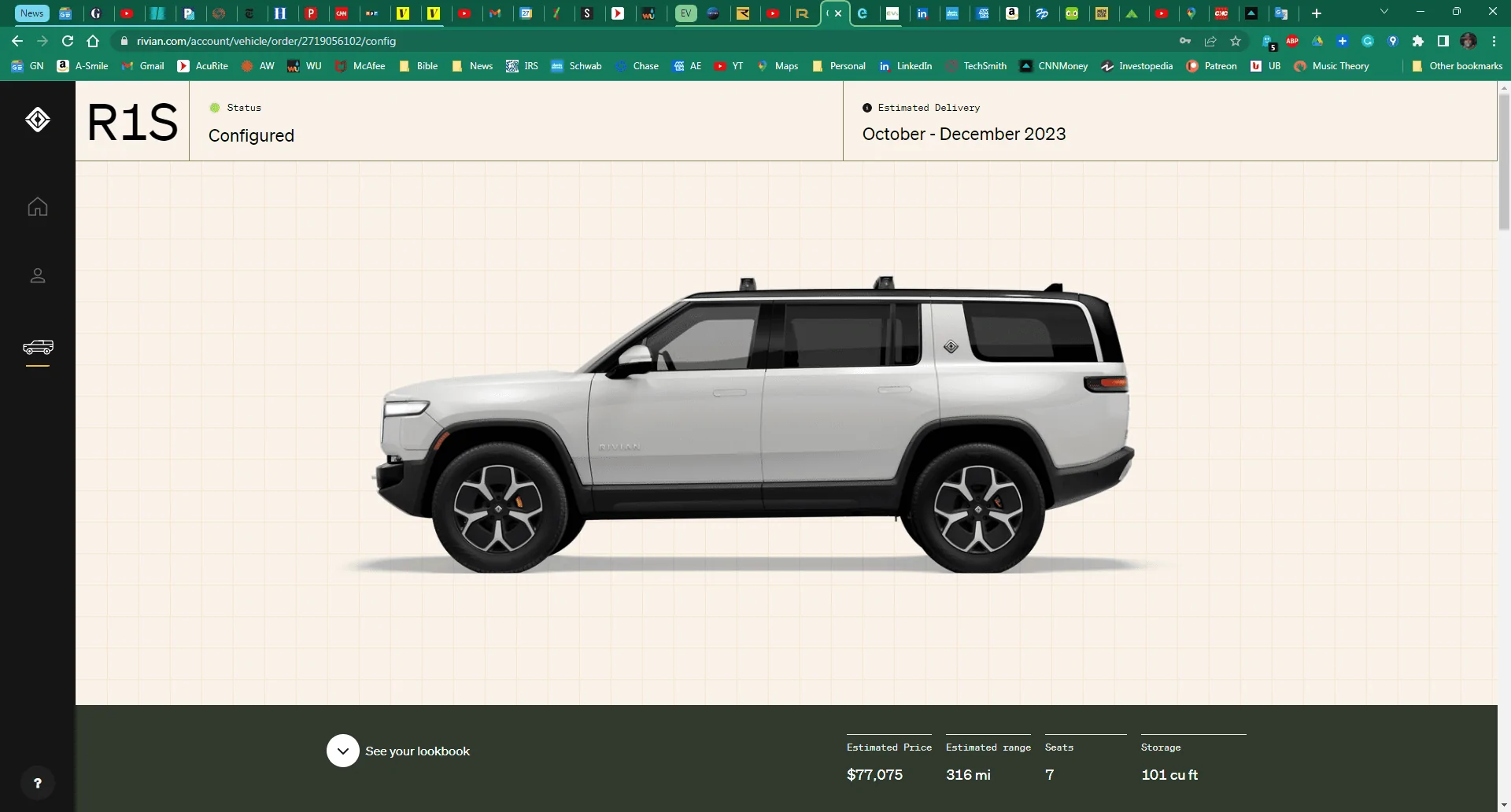This screenshot has width=1511, height=812.
Task: Open the A-Smile bookmark
Action: (x=83, y=66)
